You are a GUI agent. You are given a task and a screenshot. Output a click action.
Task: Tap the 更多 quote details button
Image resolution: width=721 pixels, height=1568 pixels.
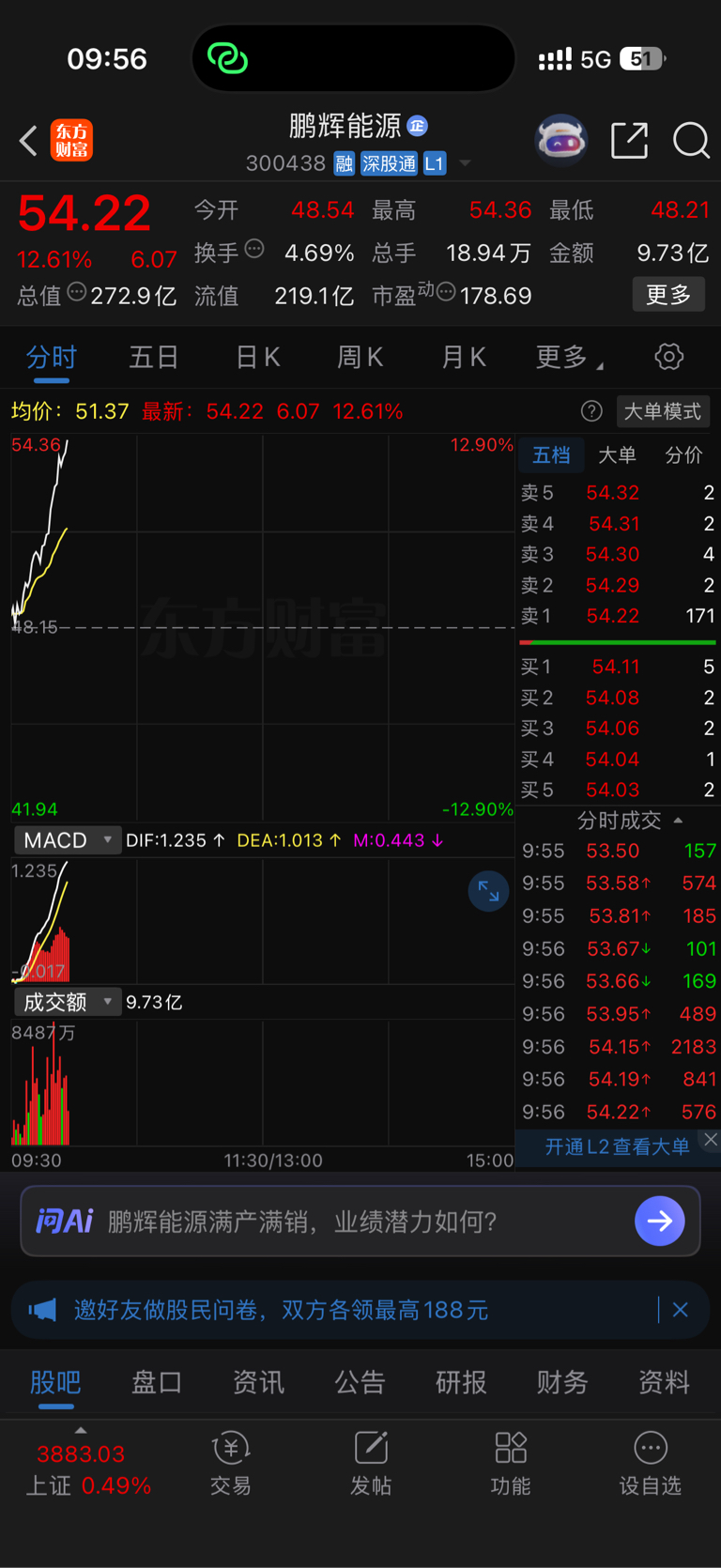coord(668,295)
